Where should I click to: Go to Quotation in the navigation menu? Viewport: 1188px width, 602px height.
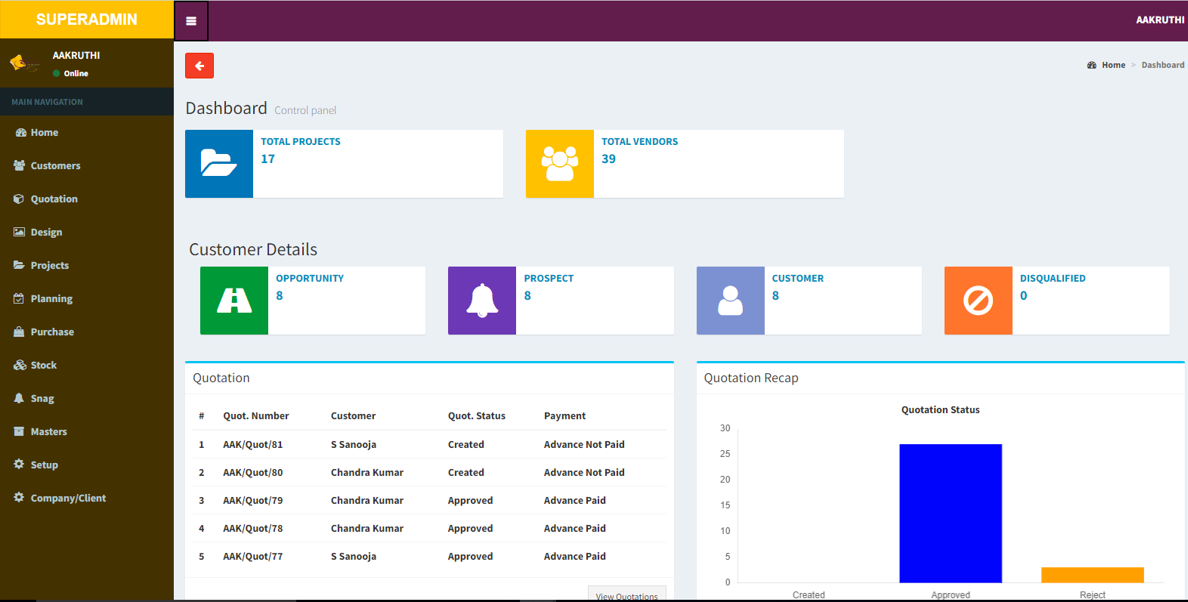click(x=54, y=199)
